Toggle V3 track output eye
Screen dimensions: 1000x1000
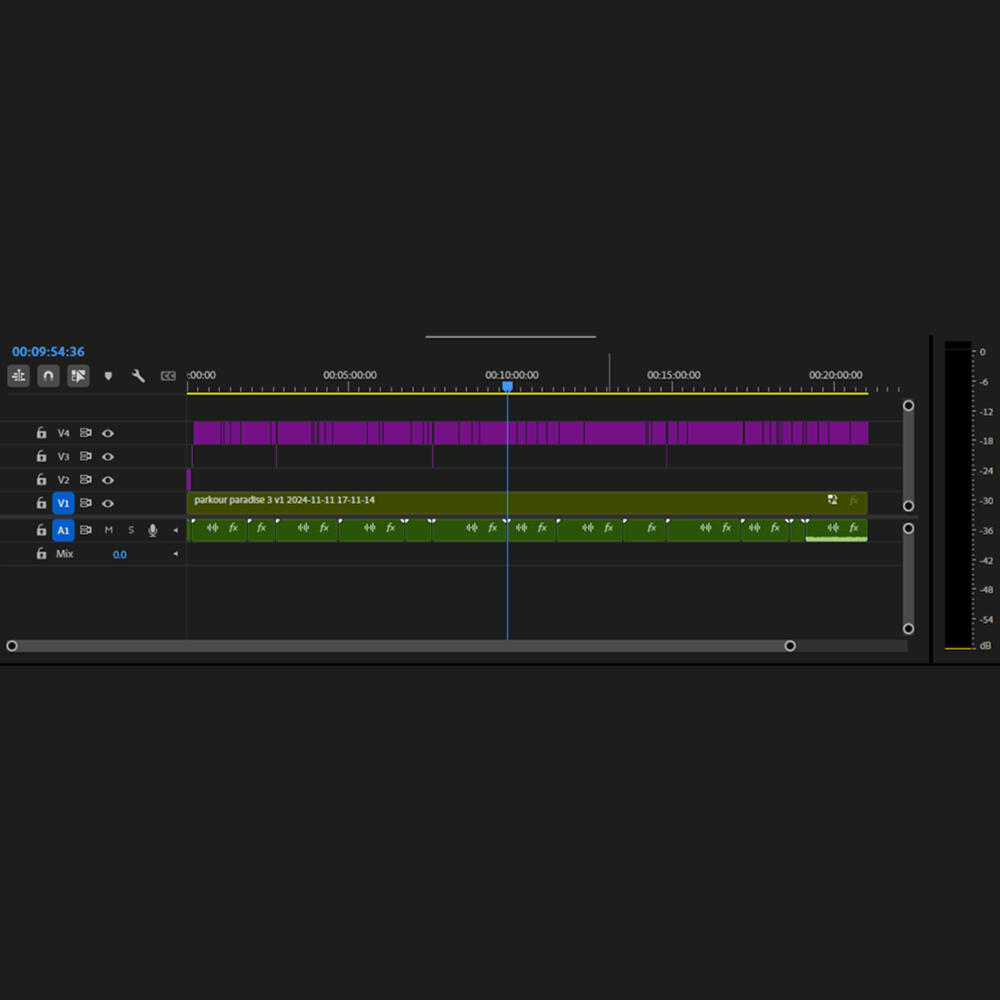pyautogui.click(x=108, y=456)
